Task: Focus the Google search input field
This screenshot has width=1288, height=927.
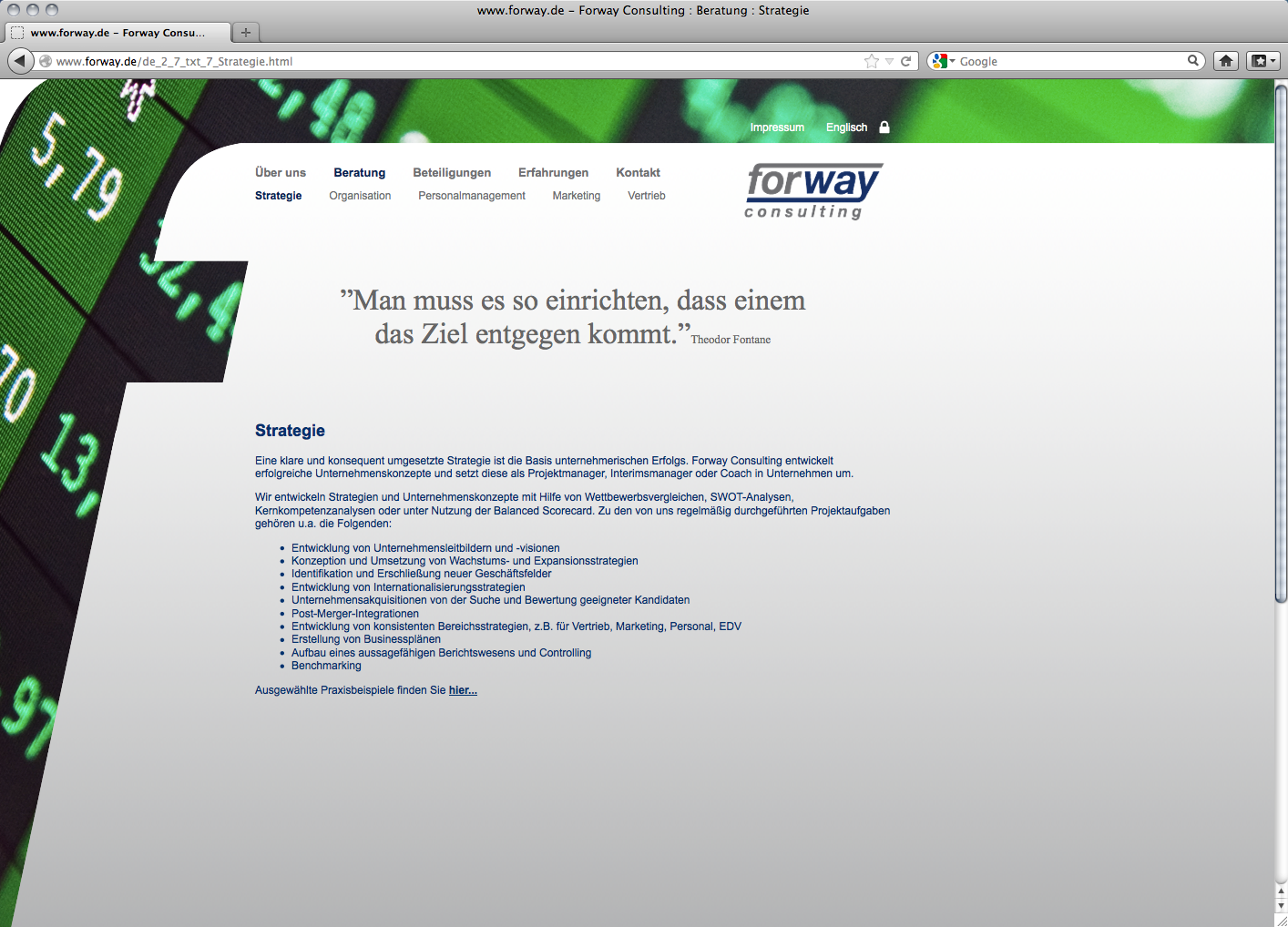Action: coord(1070,61)
